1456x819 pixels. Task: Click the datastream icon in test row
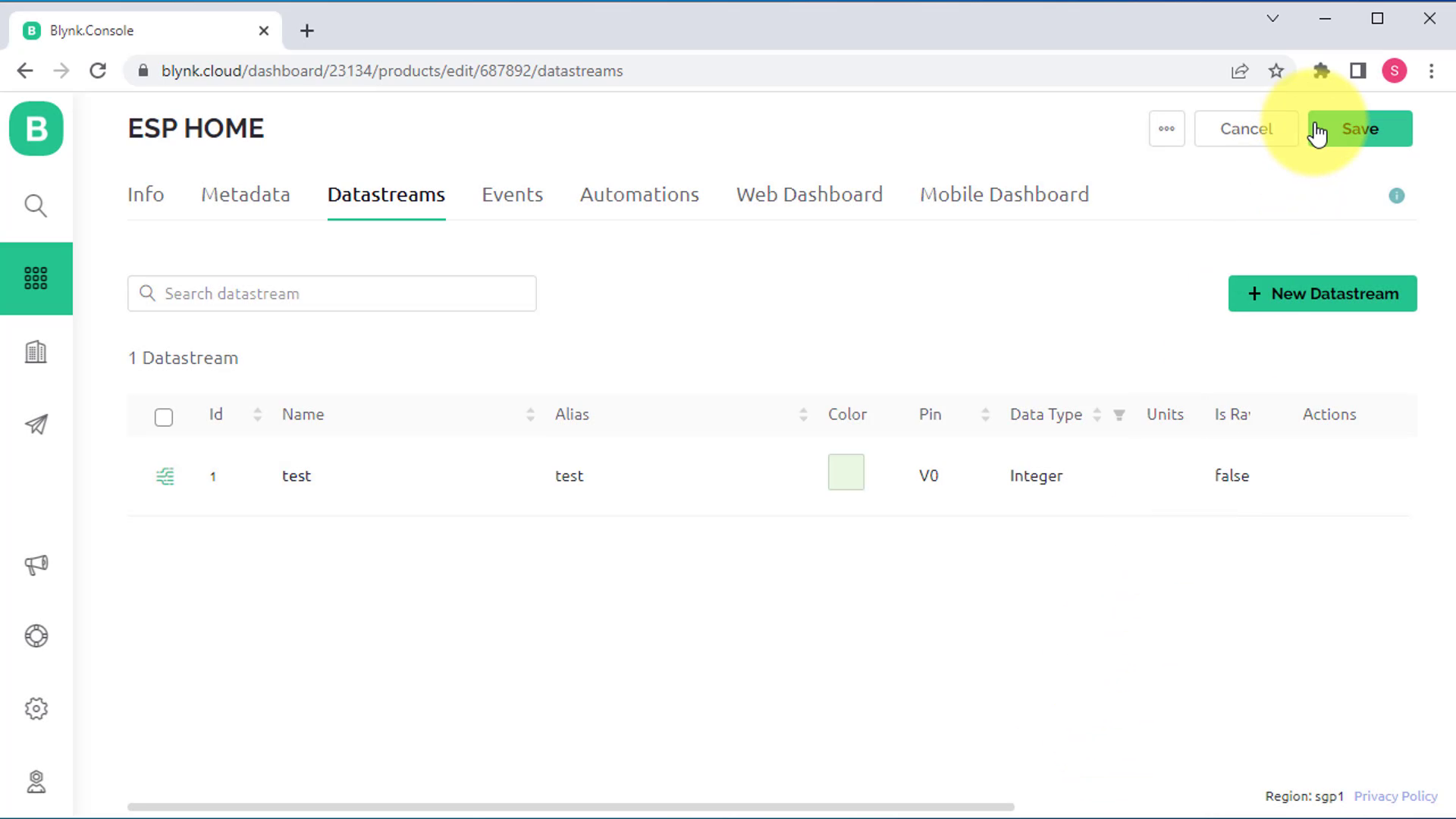165,476
